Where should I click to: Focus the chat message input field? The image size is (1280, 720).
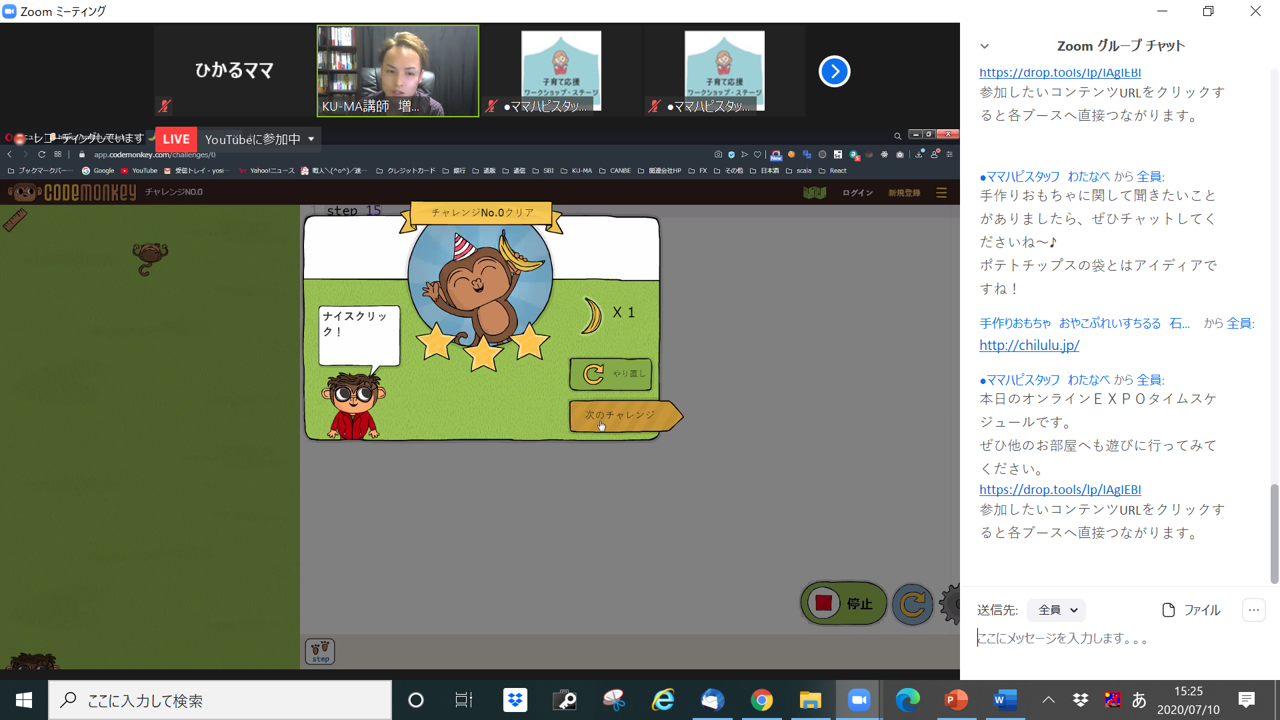(x=1120, y=638)
